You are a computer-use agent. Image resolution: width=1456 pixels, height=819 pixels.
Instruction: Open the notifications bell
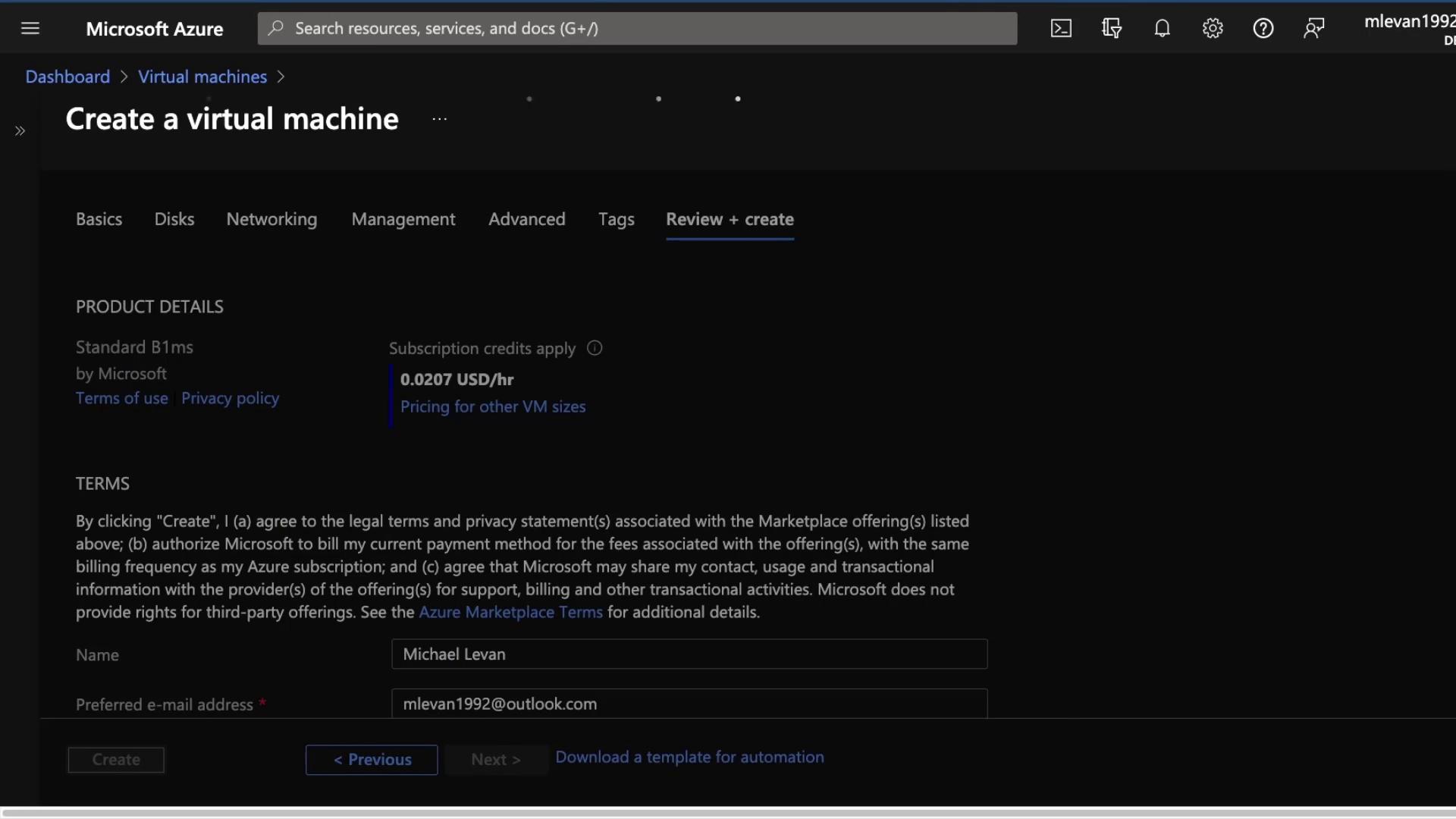click(x=1162, y=29)
